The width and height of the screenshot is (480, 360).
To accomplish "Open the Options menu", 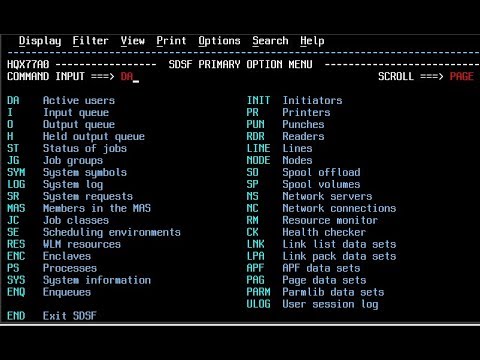I will 219,41.
